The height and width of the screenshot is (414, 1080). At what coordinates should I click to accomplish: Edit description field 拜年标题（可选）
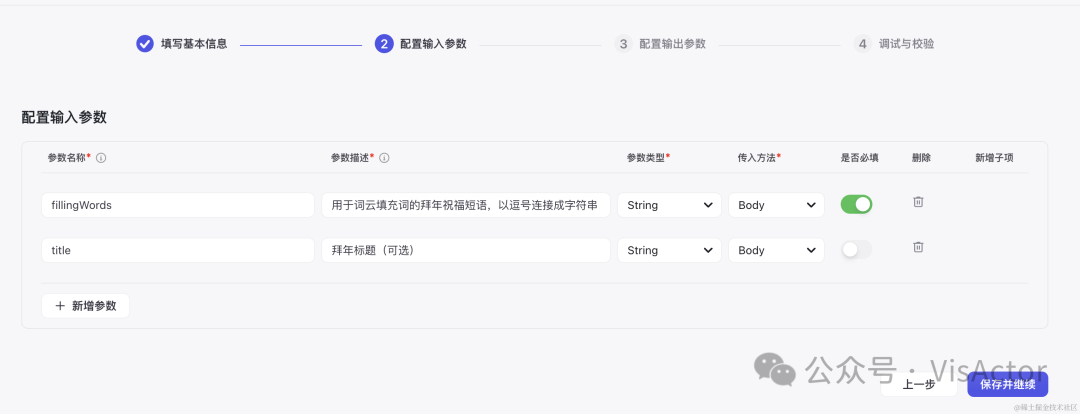466,250
